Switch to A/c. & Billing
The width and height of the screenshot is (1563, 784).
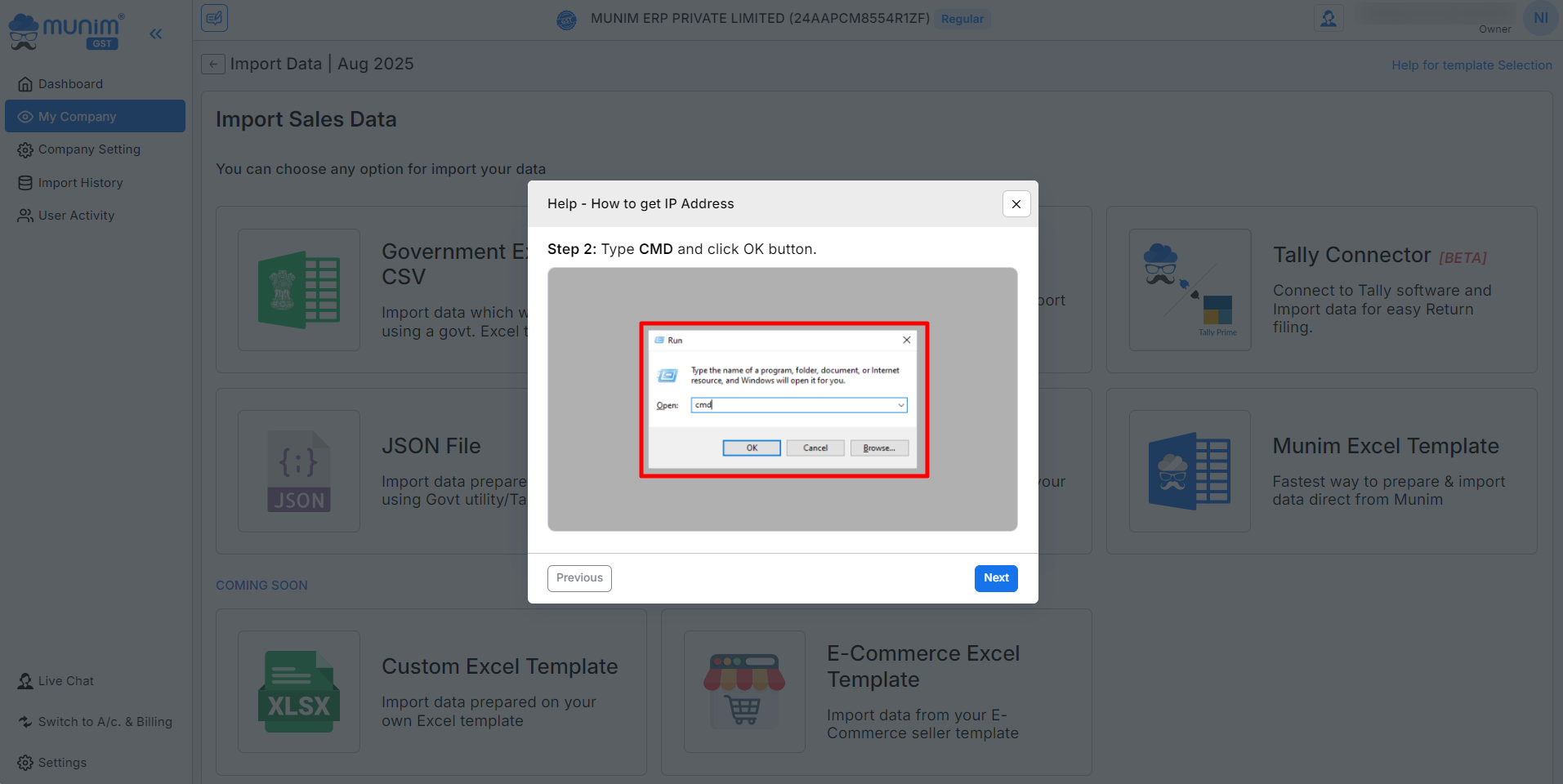point(105,722)
